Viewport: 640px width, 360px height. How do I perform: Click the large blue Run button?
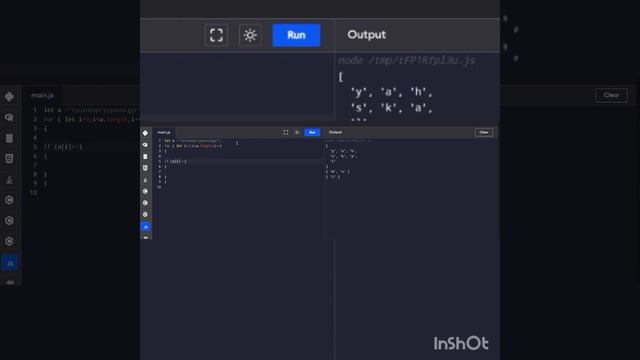[296, 35]
